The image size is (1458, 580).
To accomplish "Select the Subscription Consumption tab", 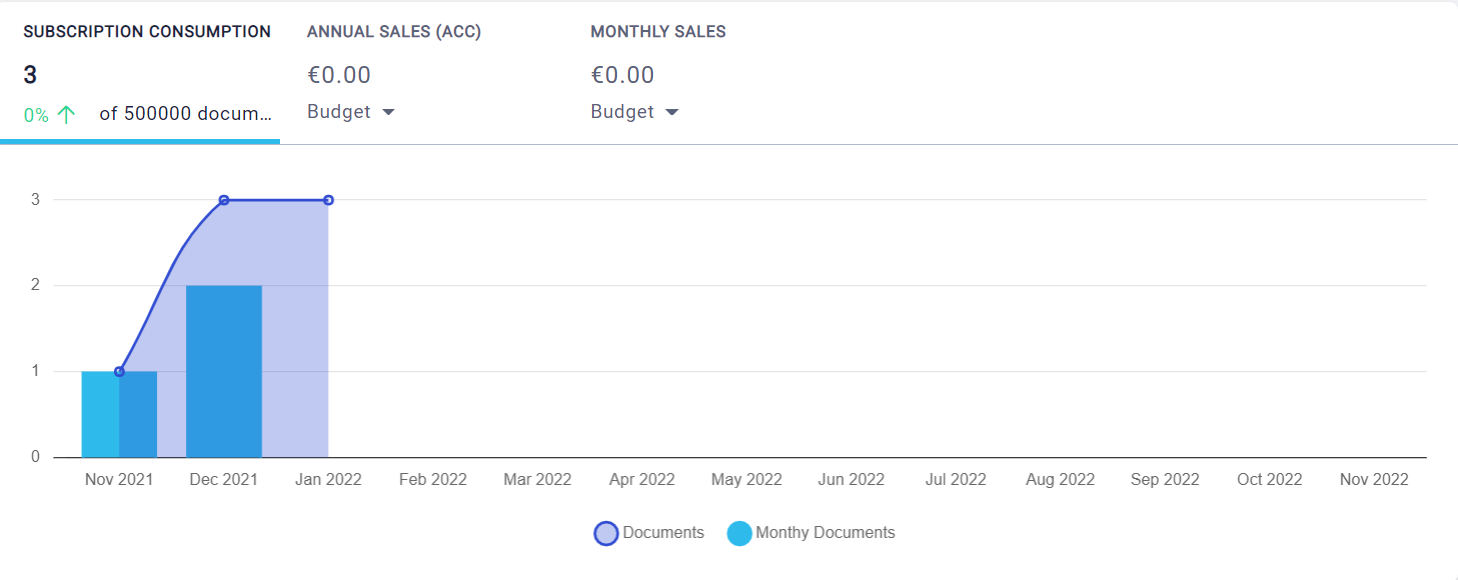I will tap(147, 32).
